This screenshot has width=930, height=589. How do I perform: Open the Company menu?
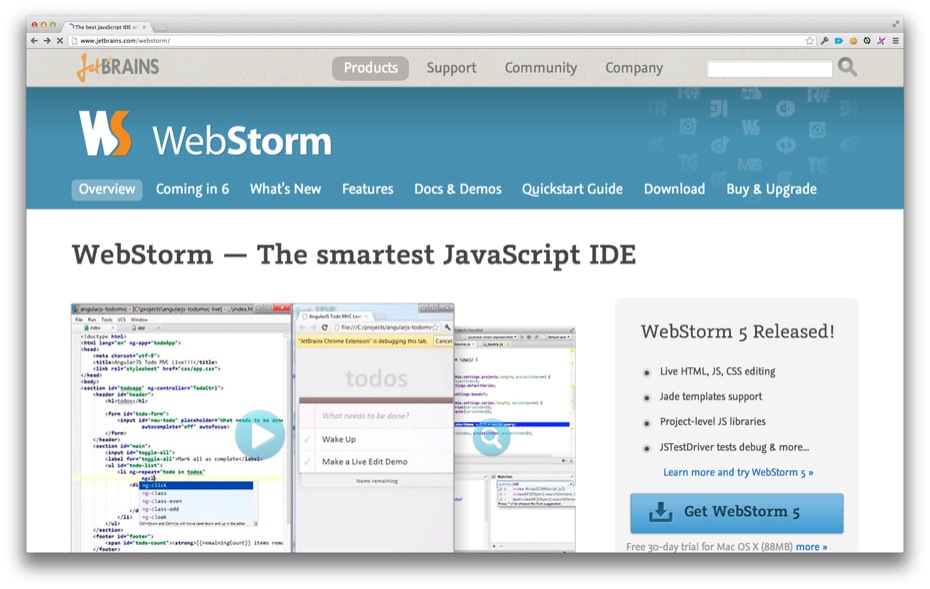(634, 68)
